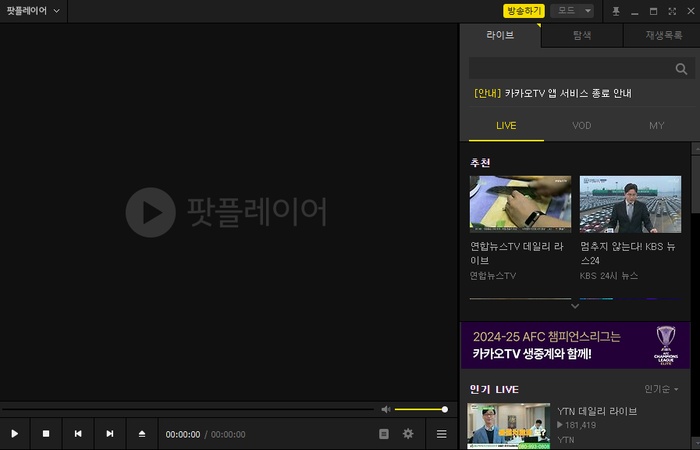Open the 재생목록 tab
The width and height of the screenshot is (700, 450).
663,35
